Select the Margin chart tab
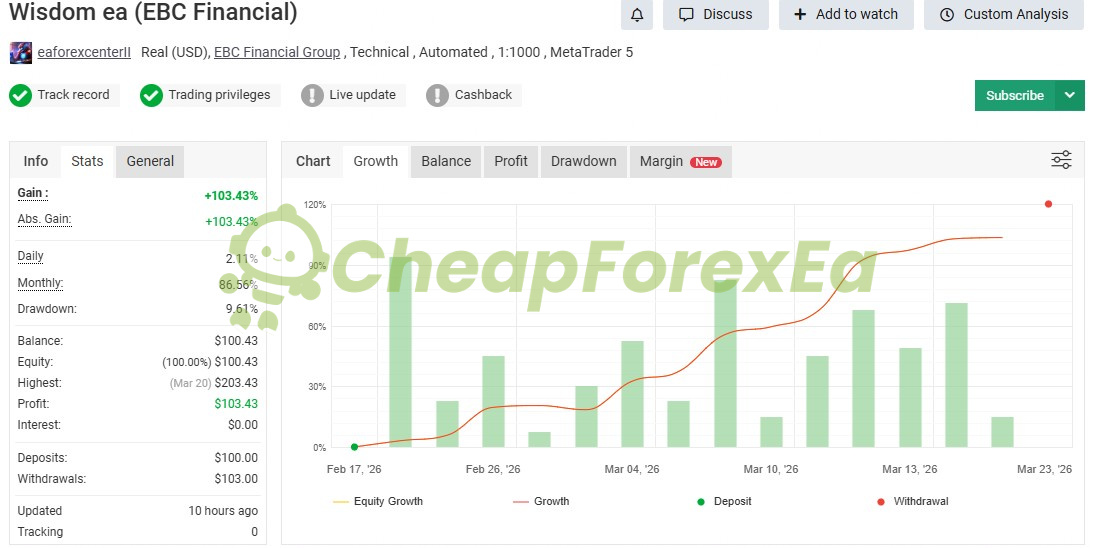 pyautogui.click(x=681, y=161)
